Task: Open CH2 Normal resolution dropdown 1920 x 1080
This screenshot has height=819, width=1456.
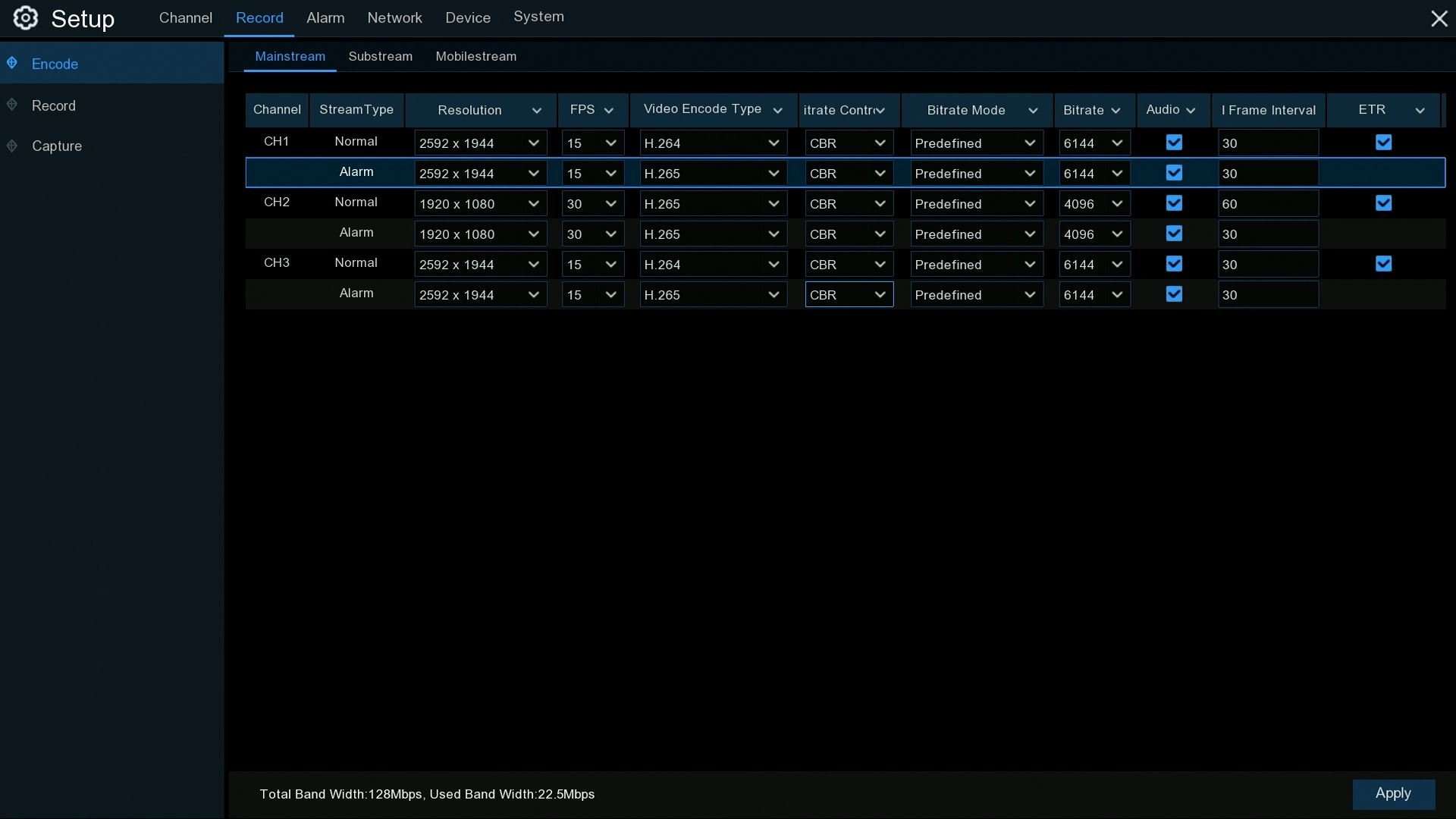Action: 480,204
